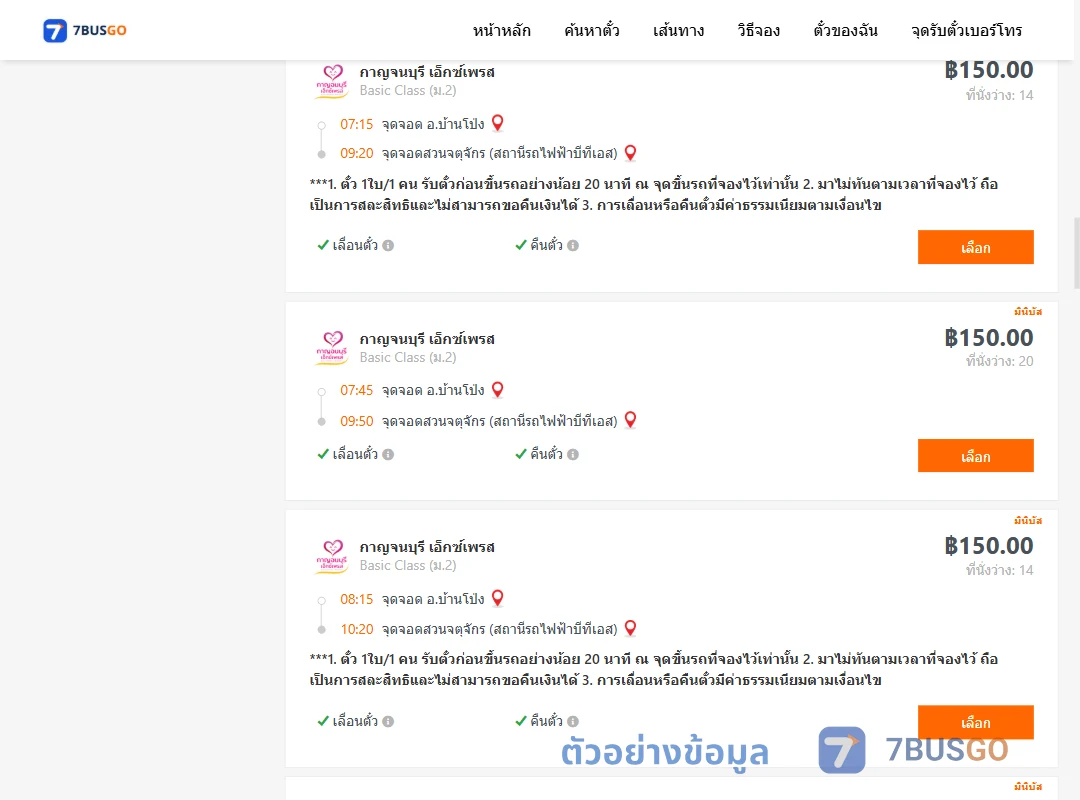The height and width of the screenshot is (800, 1080).
Task: Click the 7BUSGO logo in header
Action: 85,30
